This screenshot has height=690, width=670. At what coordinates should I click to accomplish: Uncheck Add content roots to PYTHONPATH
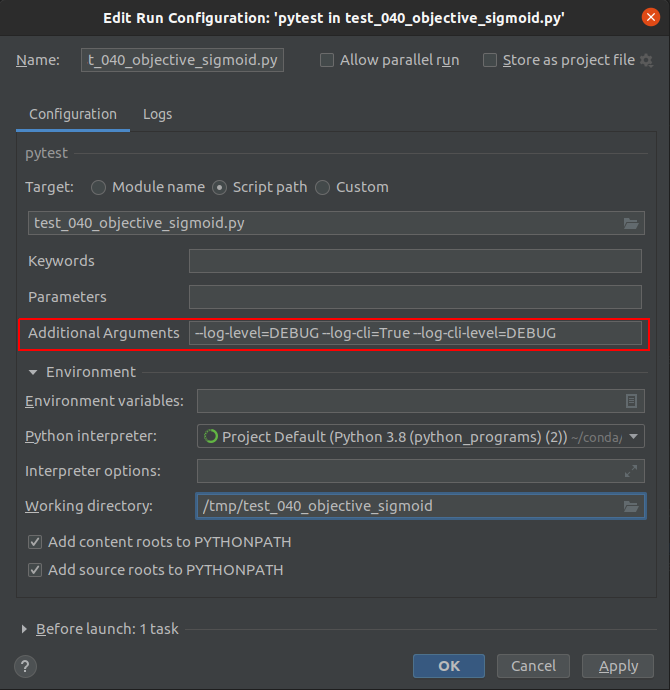coord(35,542)
